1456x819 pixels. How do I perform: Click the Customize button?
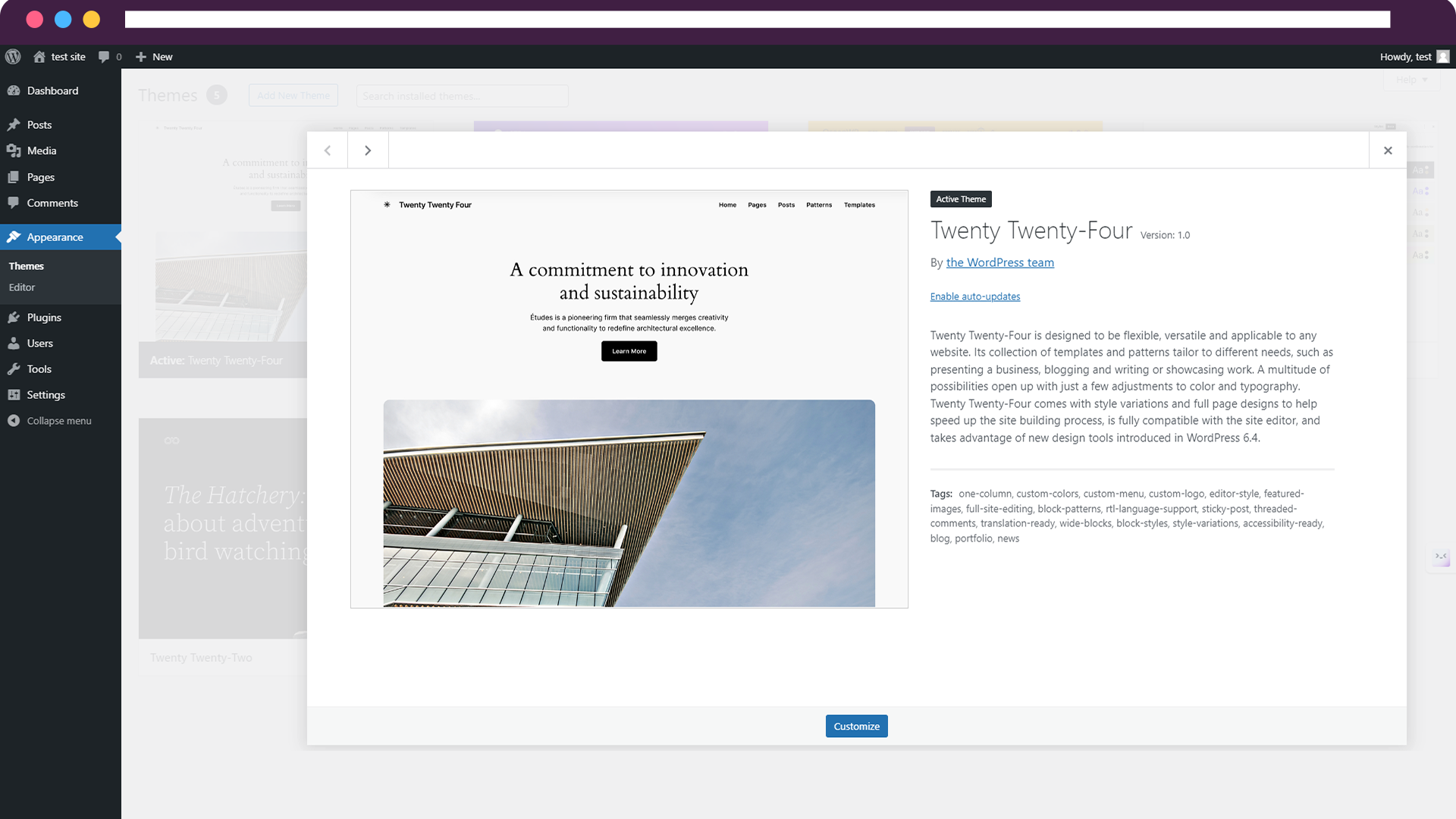coord(856,726)
